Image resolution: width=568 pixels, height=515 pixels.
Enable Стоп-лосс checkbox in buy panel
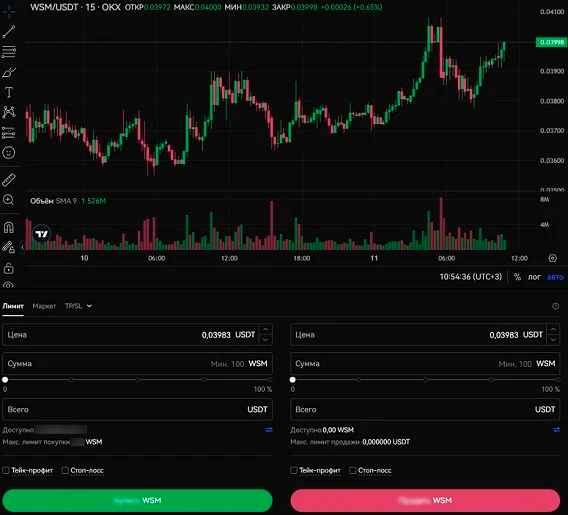(x=65, y=470)
